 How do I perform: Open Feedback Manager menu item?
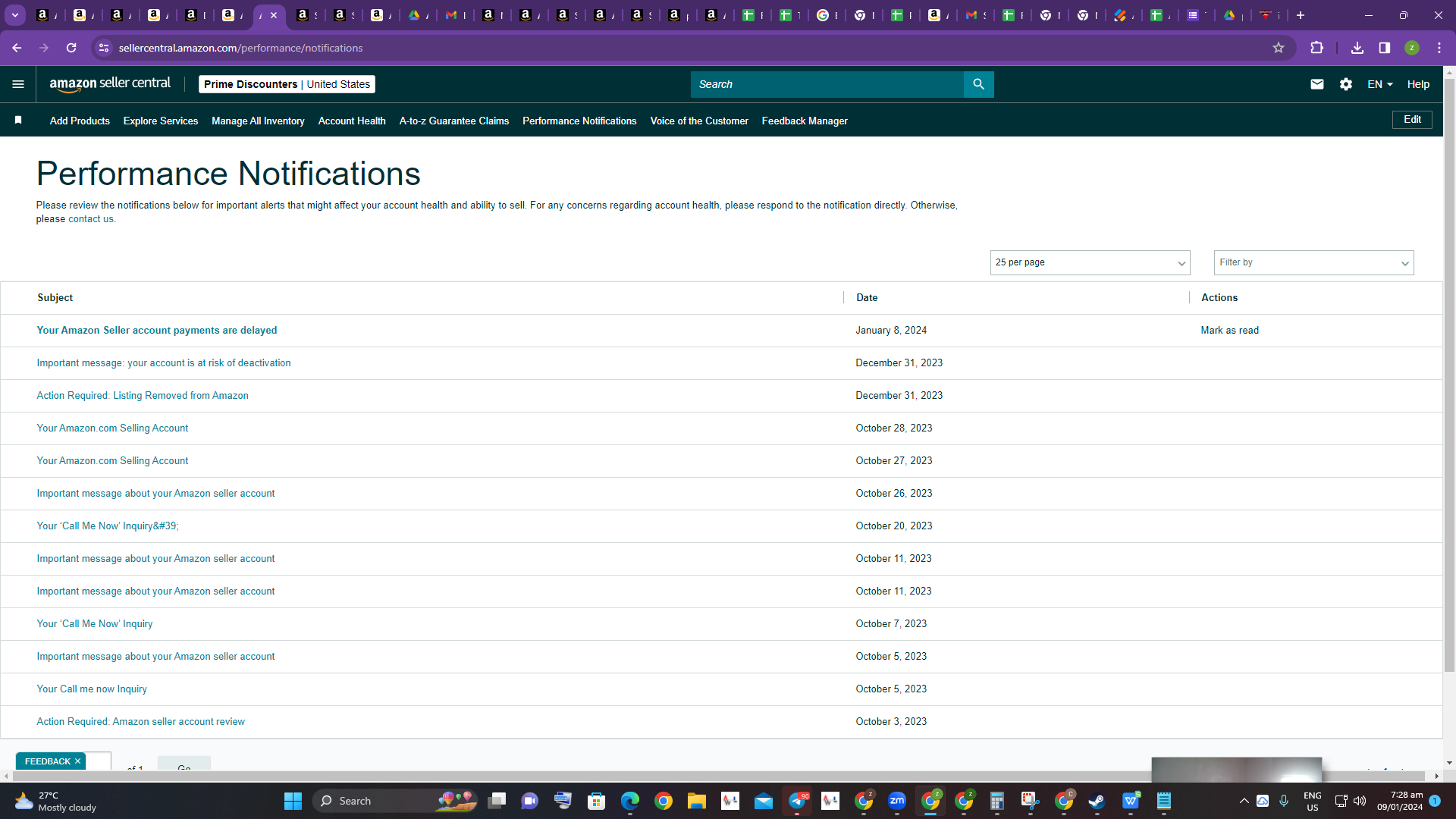(805, 121)
